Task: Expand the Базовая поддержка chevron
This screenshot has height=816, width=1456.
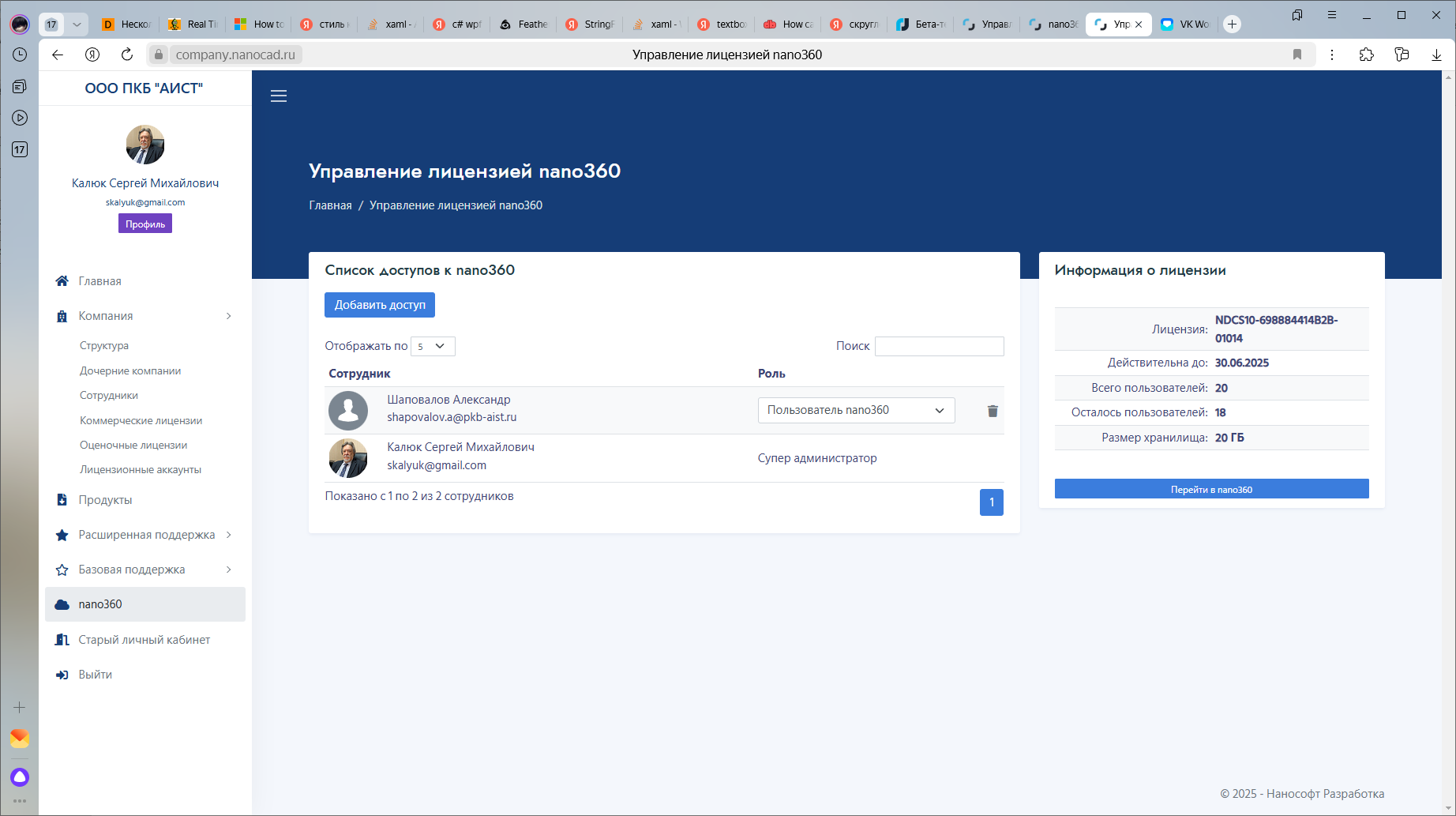Action: (229, 570)
